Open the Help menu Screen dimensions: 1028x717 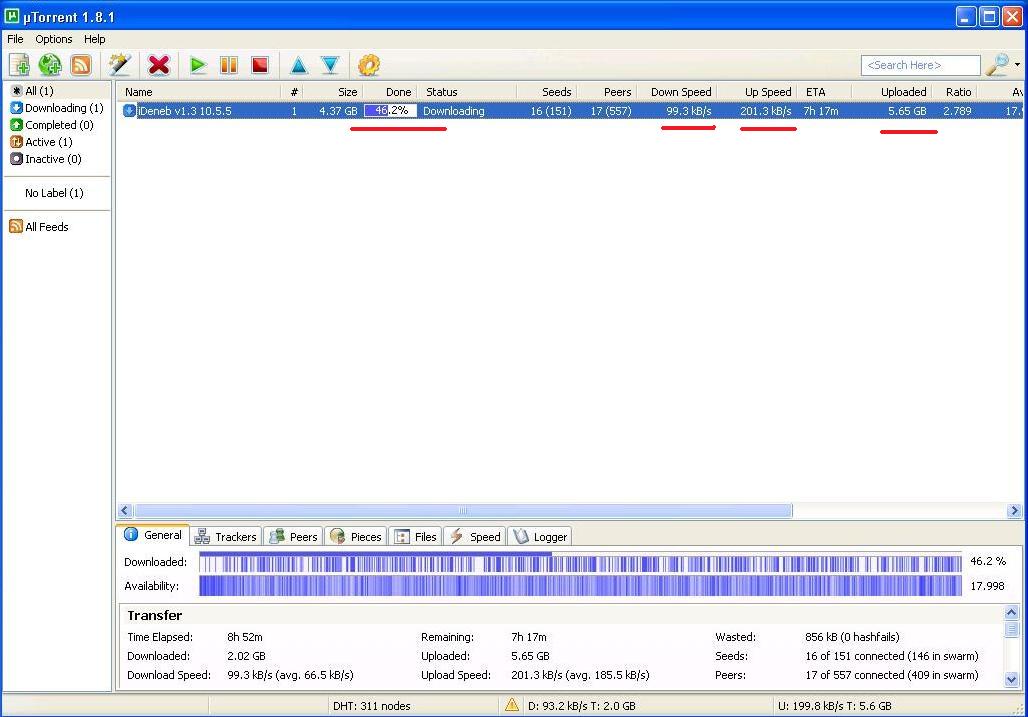[94, 39]
